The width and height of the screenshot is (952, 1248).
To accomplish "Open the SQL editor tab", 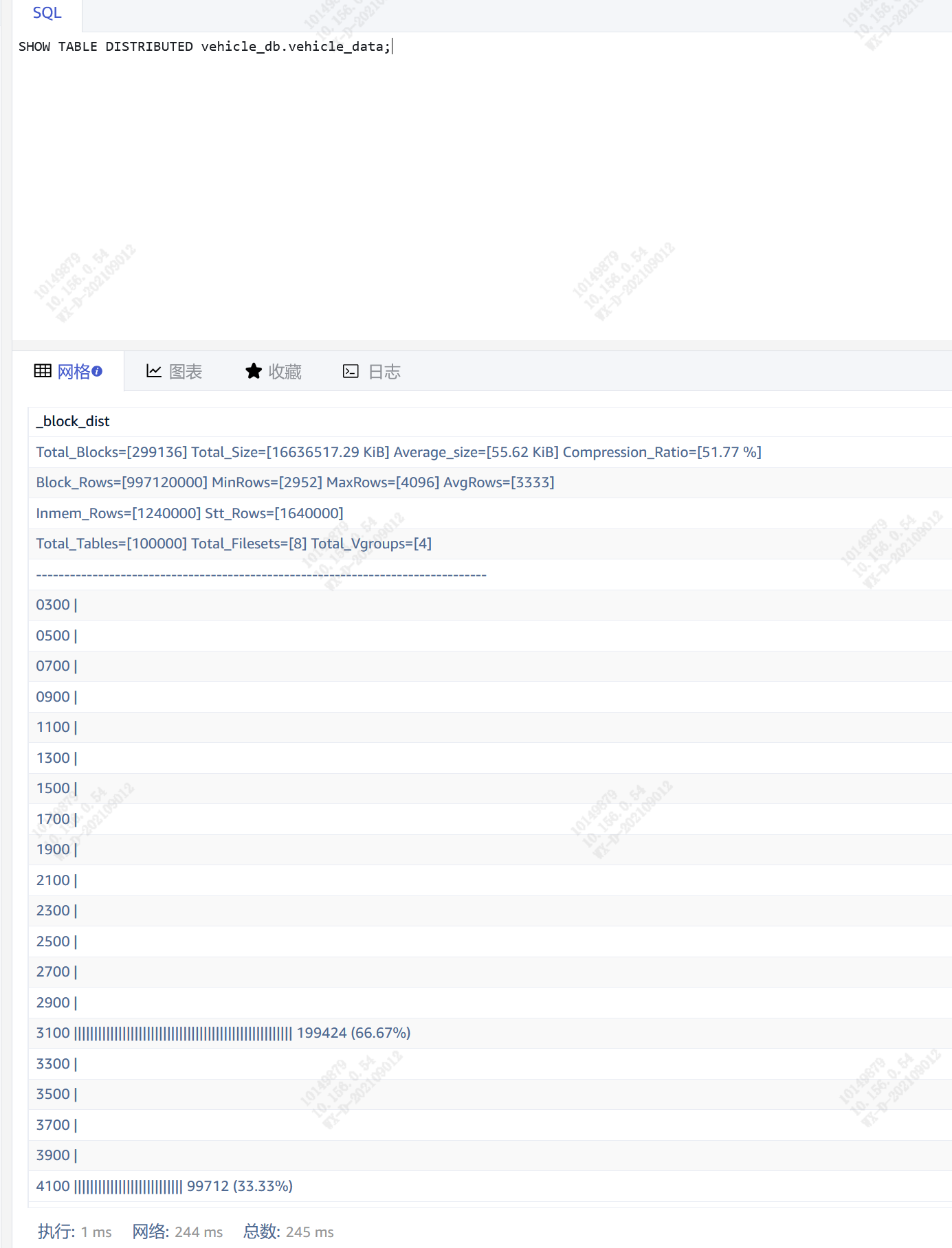I will click(x=47, y=13).
